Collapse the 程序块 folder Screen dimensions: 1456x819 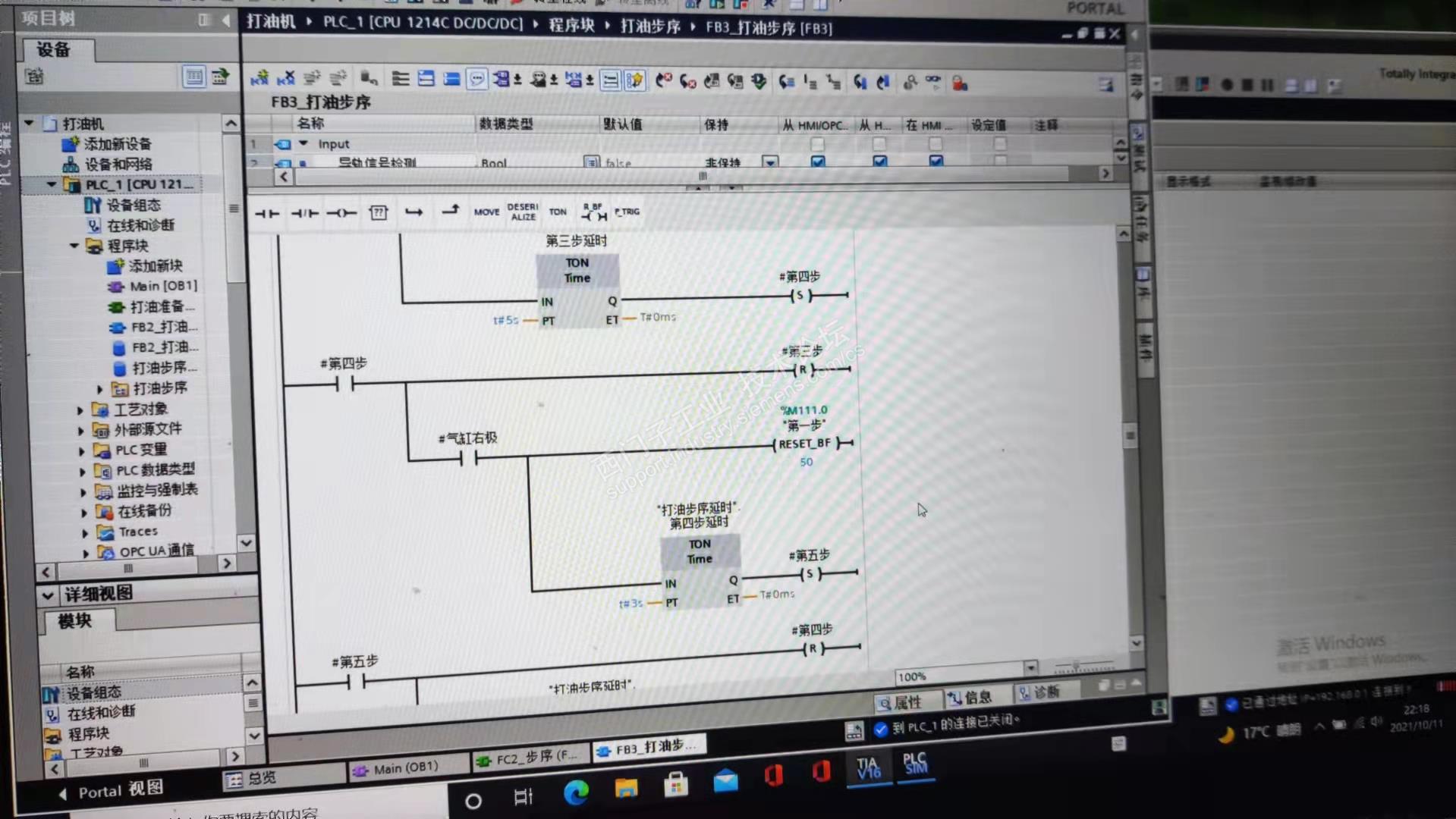click(74, 246)
